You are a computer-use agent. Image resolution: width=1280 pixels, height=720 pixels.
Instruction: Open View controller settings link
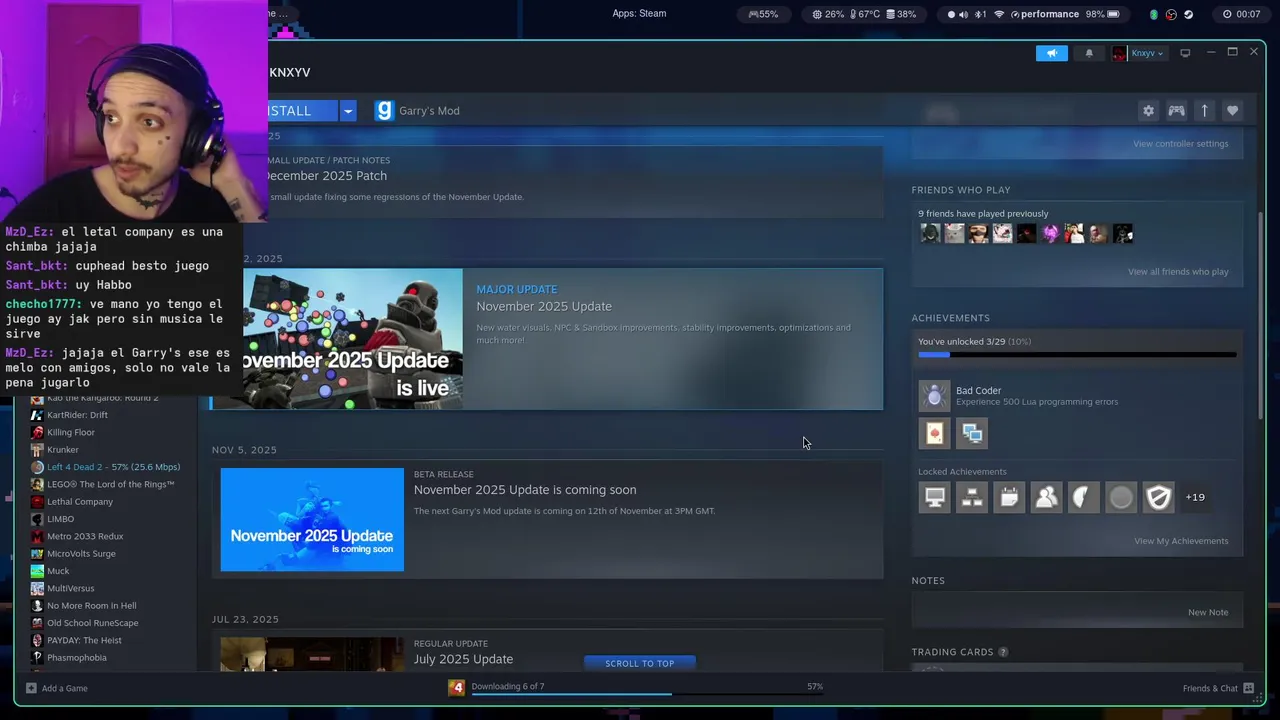coord(1180,144)
